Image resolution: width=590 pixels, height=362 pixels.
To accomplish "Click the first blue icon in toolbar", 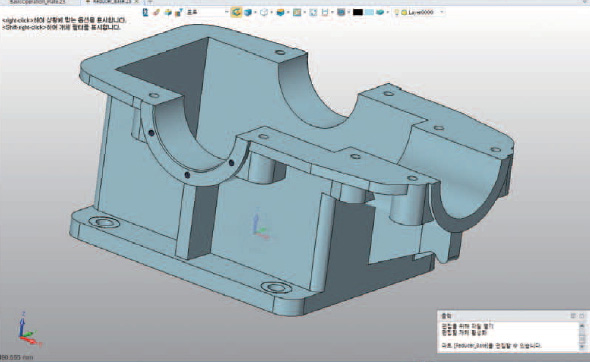I will coord(145,12).
